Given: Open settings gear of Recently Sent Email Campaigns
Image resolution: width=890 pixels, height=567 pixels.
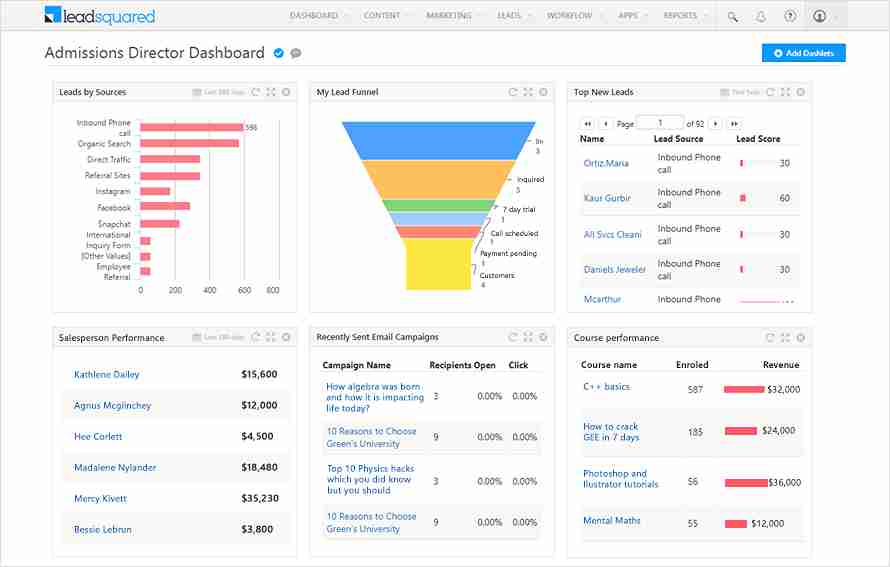Looking at the screenshot, I should point(543,337).
